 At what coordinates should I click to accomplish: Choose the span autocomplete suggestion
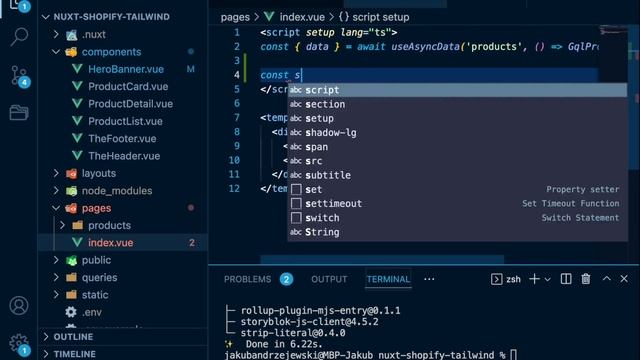[x=457, y=147]
